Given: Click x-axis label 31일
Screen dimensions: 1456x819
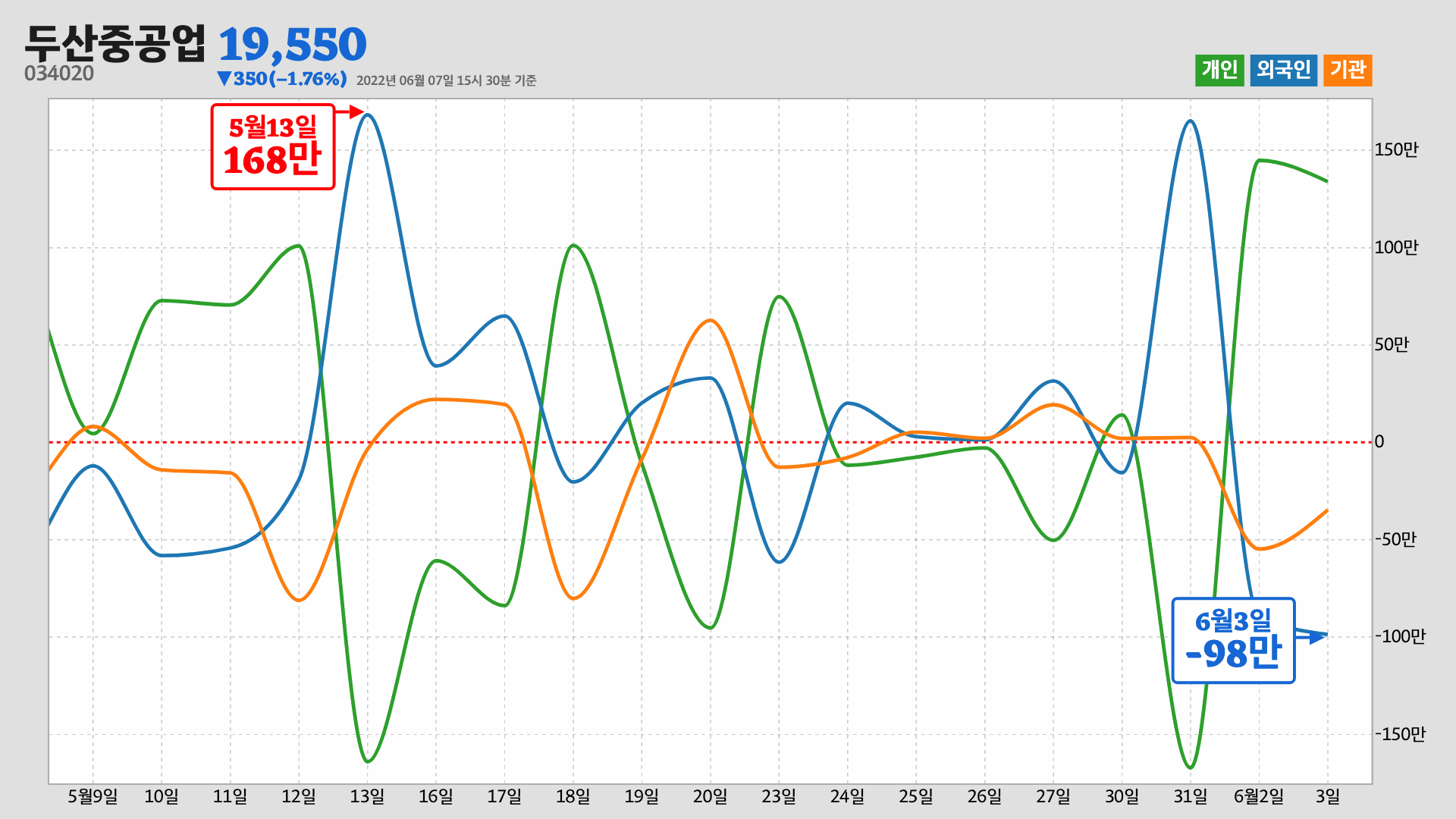Looking at the screenshot, I should [1191, 796].
